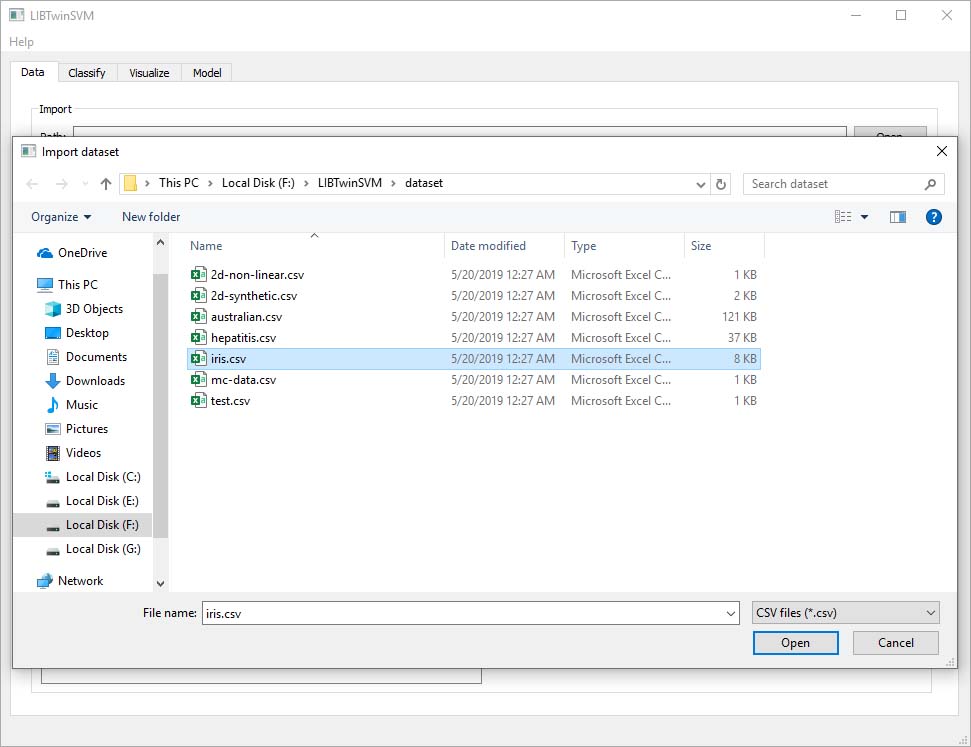Click the Excel icon of test.csv
This screenshot has height=747, width=971.
(x=198, y=401)
